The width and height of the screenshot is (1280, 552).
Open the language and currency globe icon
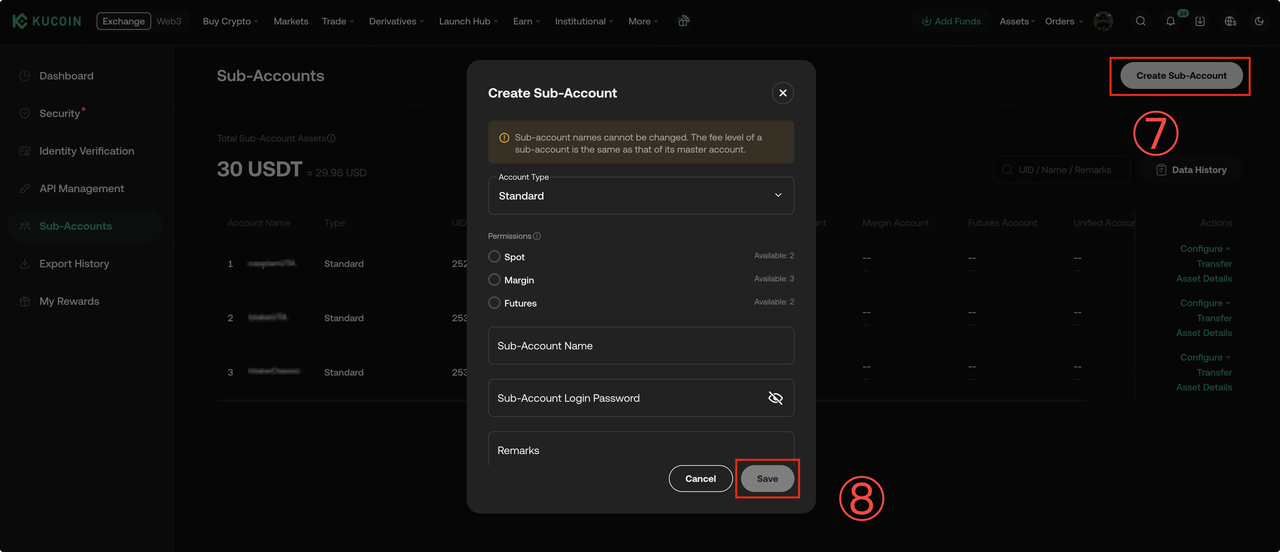[1230, 21]
